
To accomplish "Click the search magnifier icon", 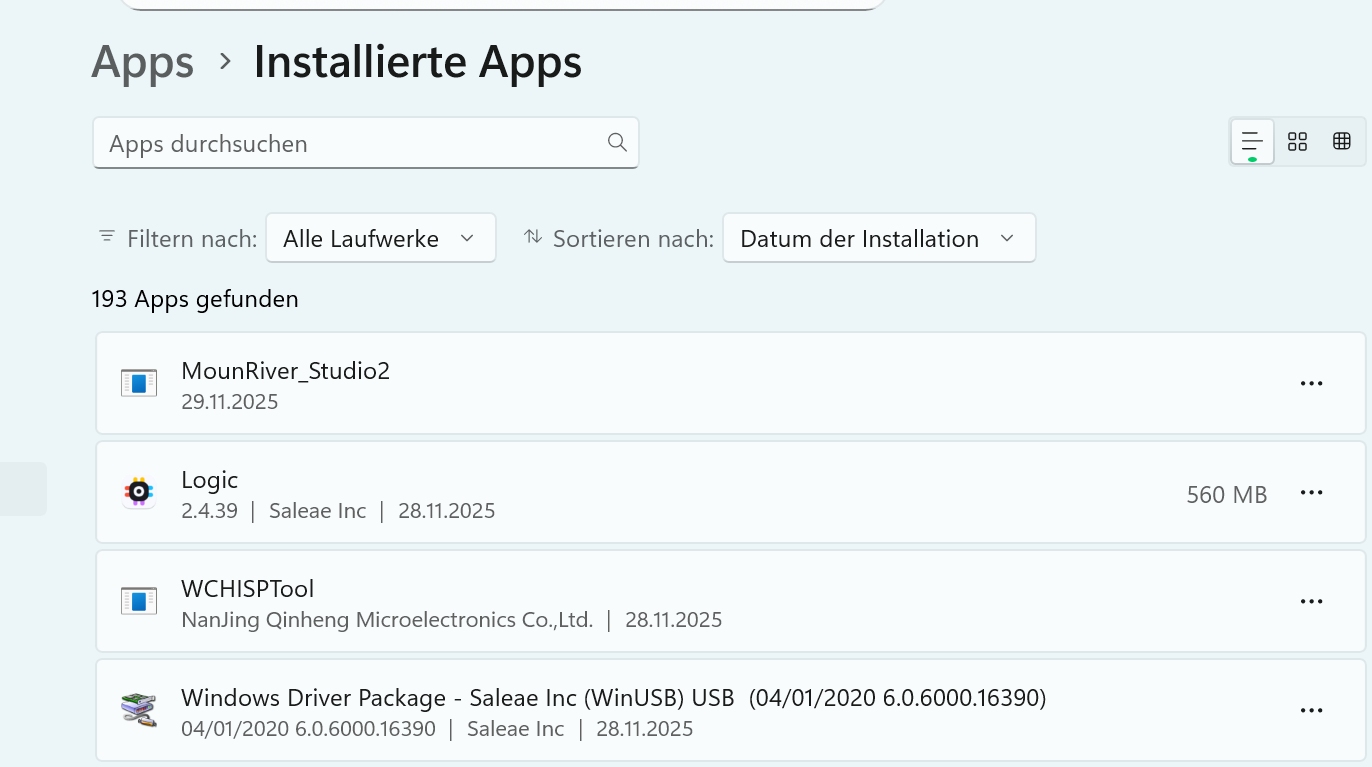I will point(617,143).
